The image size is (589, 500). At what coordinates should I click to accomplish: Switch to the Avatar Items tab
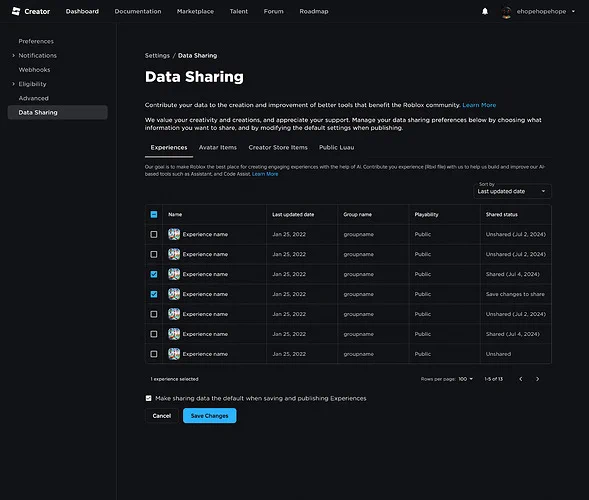(217, 147)
